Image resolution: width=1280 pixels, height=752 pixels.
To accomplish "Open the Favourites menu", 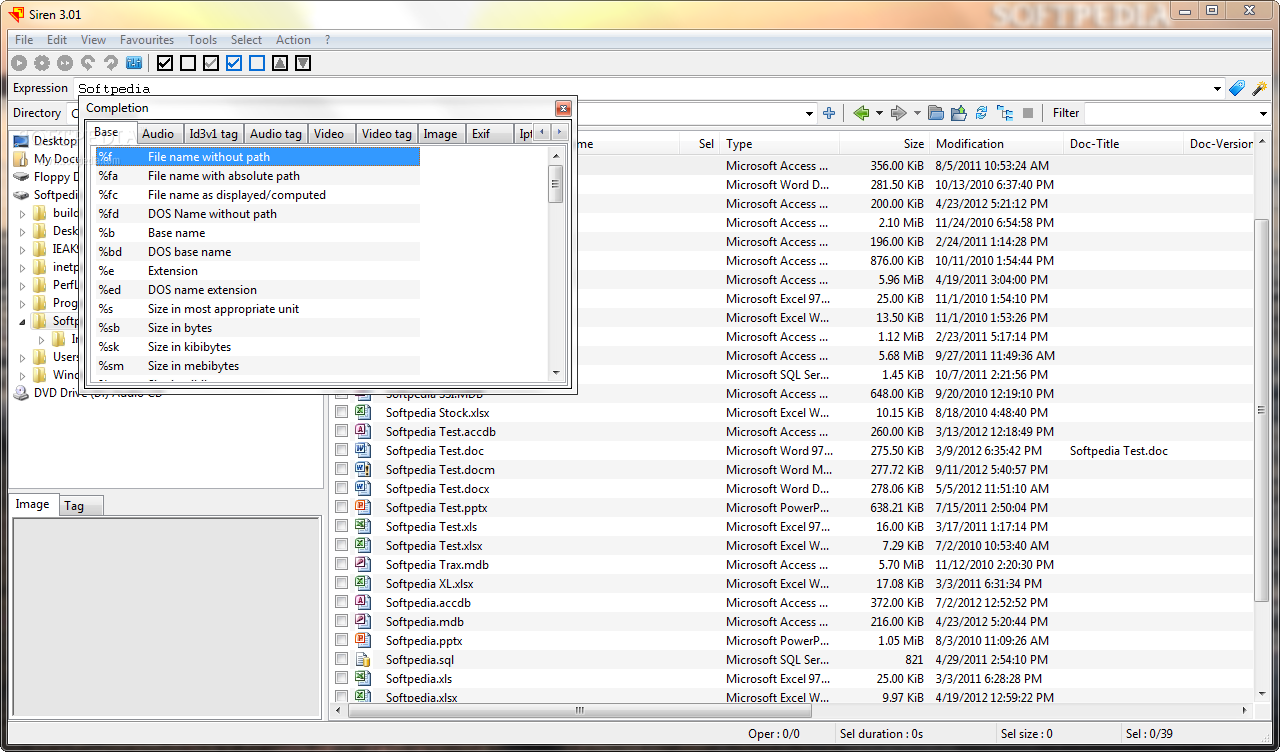I will (x=147, y=40).
